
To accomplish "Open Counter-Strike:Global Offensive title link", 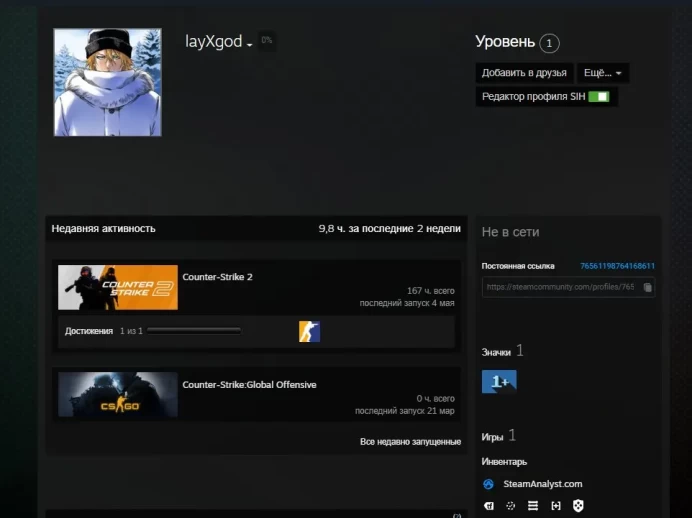I will [249, 385].
